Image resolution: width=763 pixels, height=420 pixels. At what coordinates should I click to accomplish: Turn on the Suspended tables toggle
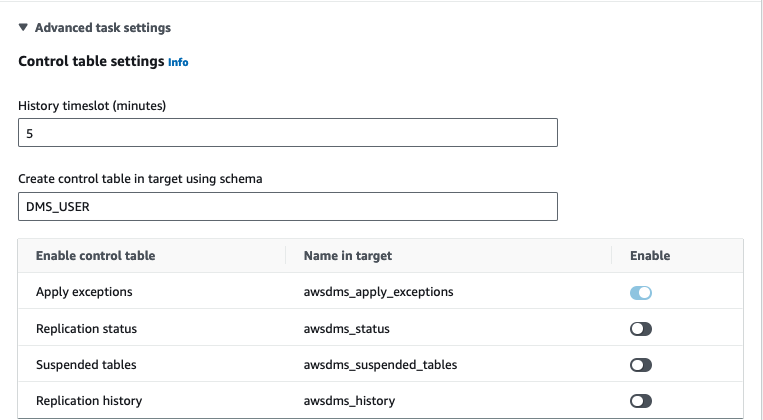pos(641,365)
